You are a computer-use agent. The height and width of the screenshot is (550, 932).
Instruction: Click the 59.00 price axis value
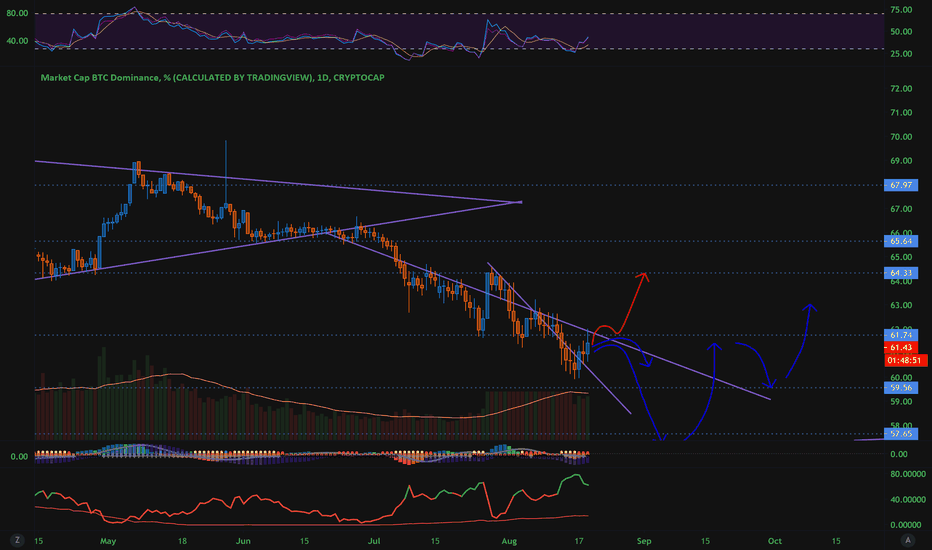pos(901,401)
